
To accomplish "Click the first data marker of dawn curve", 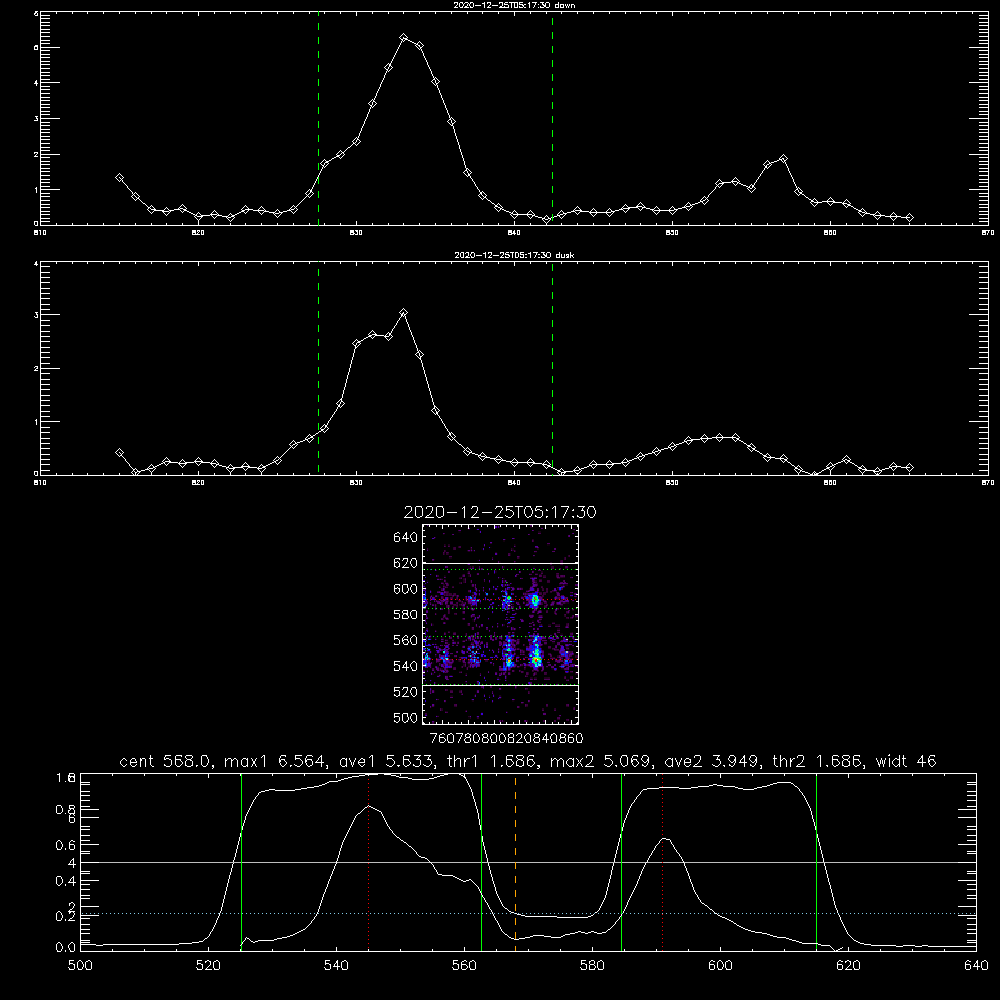I will [119, 177].
